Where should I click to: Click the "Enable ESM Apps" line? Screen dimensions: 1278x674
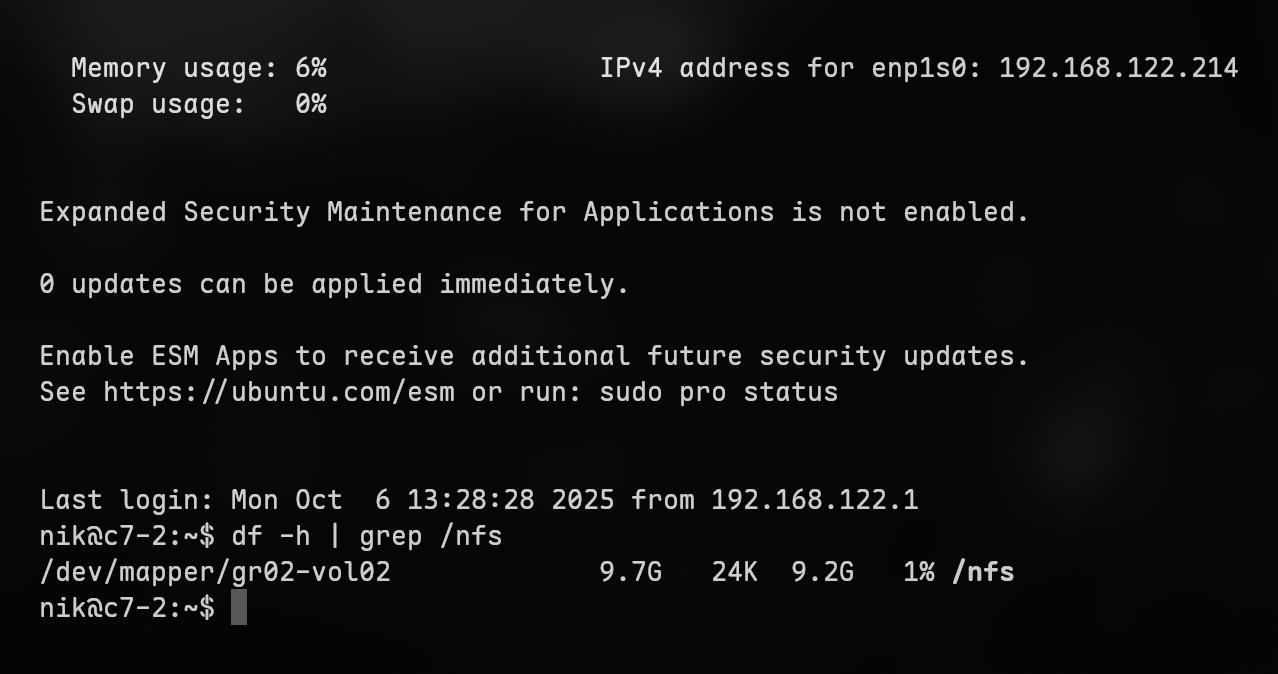534,356
